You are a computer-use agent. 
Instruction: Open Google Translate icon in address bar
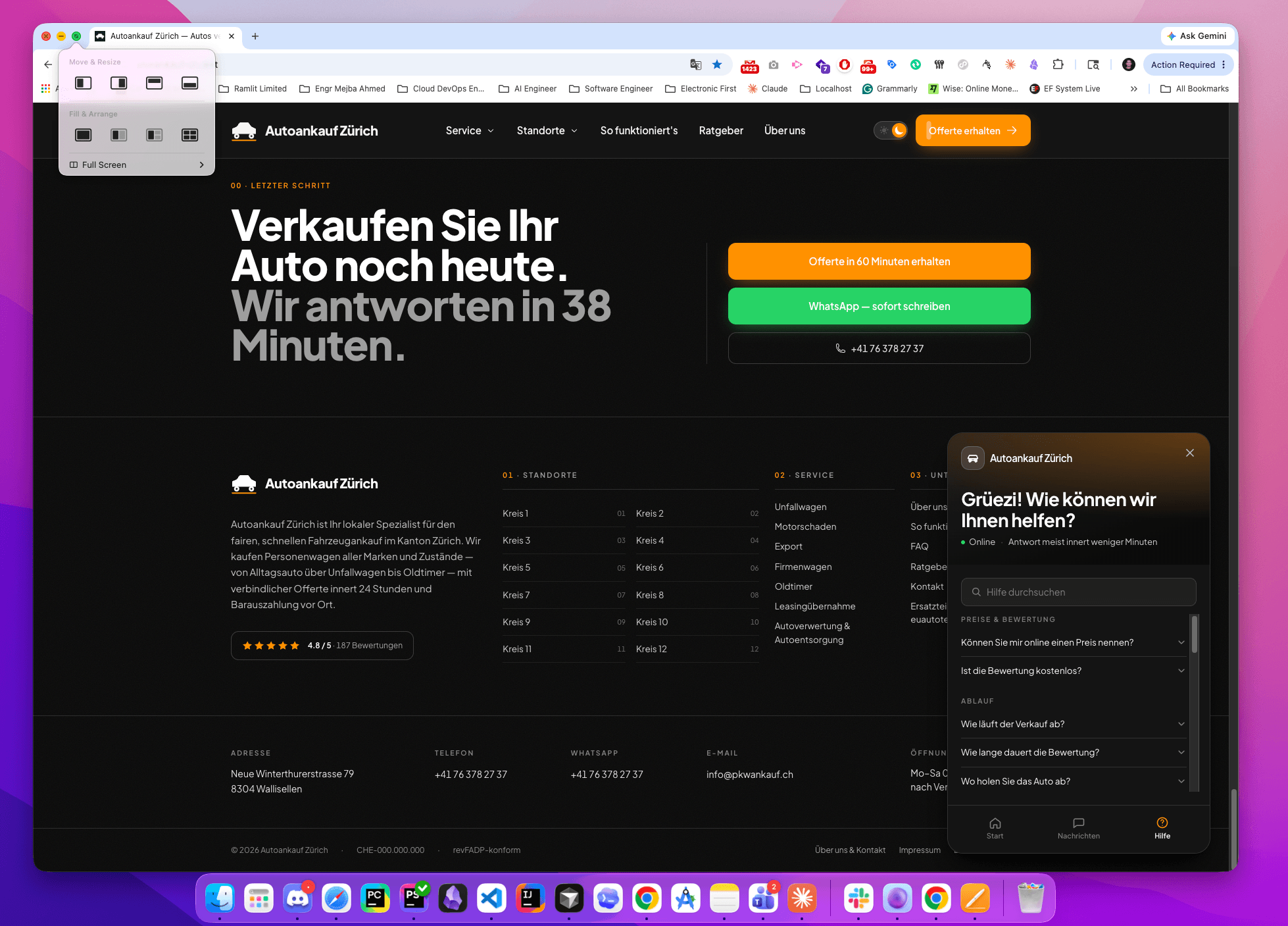pyautogui.click(x=695, y=64)
